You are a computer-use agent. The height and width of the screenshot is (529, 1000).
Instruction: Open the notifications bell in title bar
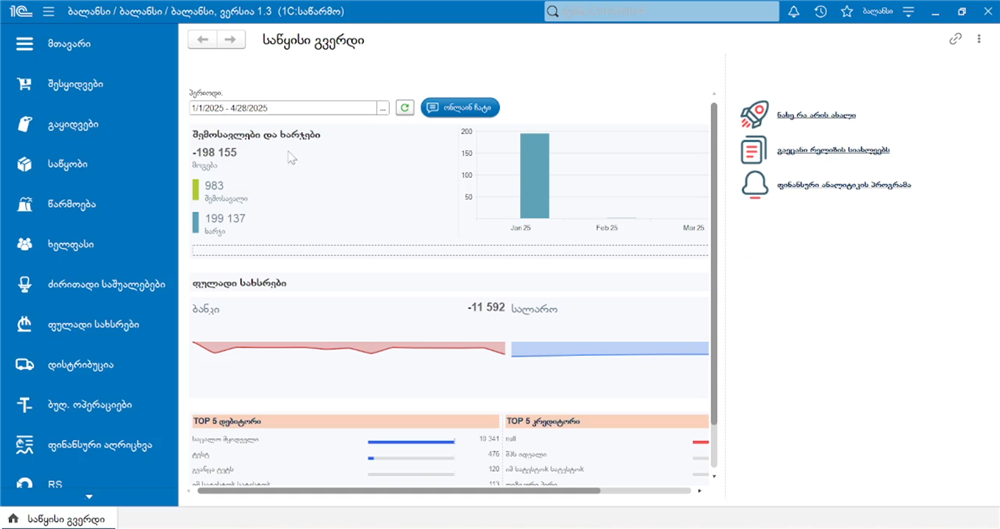(x=793, y=11)
